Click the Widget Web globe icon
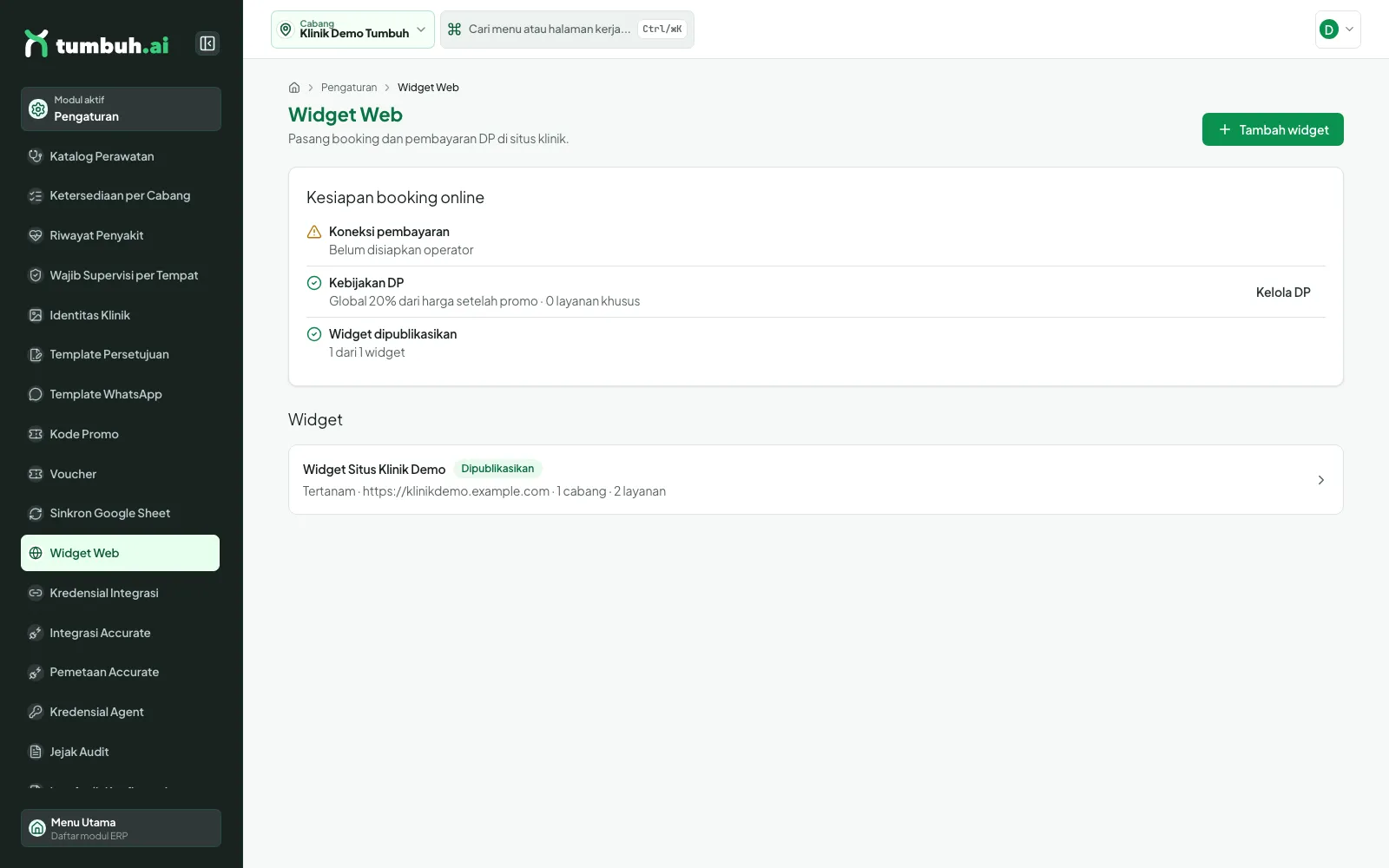The width and height of the screenshot is (1389, 868). pyautogui.click(x=36, y=553)
